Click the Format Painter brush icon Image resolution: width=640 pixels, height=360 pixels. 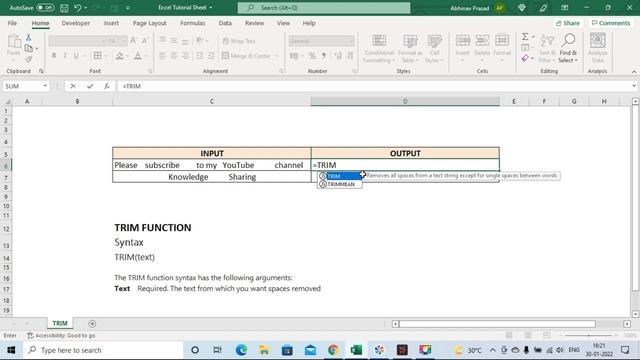point(29,60)
